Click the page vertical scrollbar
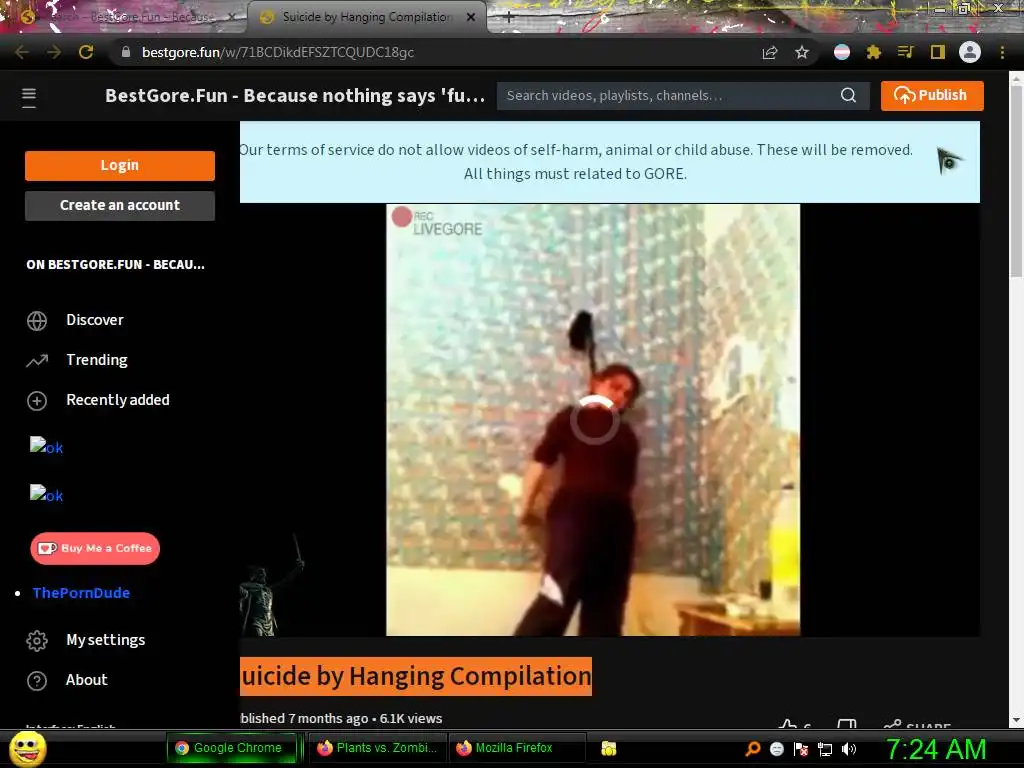The image size is (1024, 768). coord(1016,183)
